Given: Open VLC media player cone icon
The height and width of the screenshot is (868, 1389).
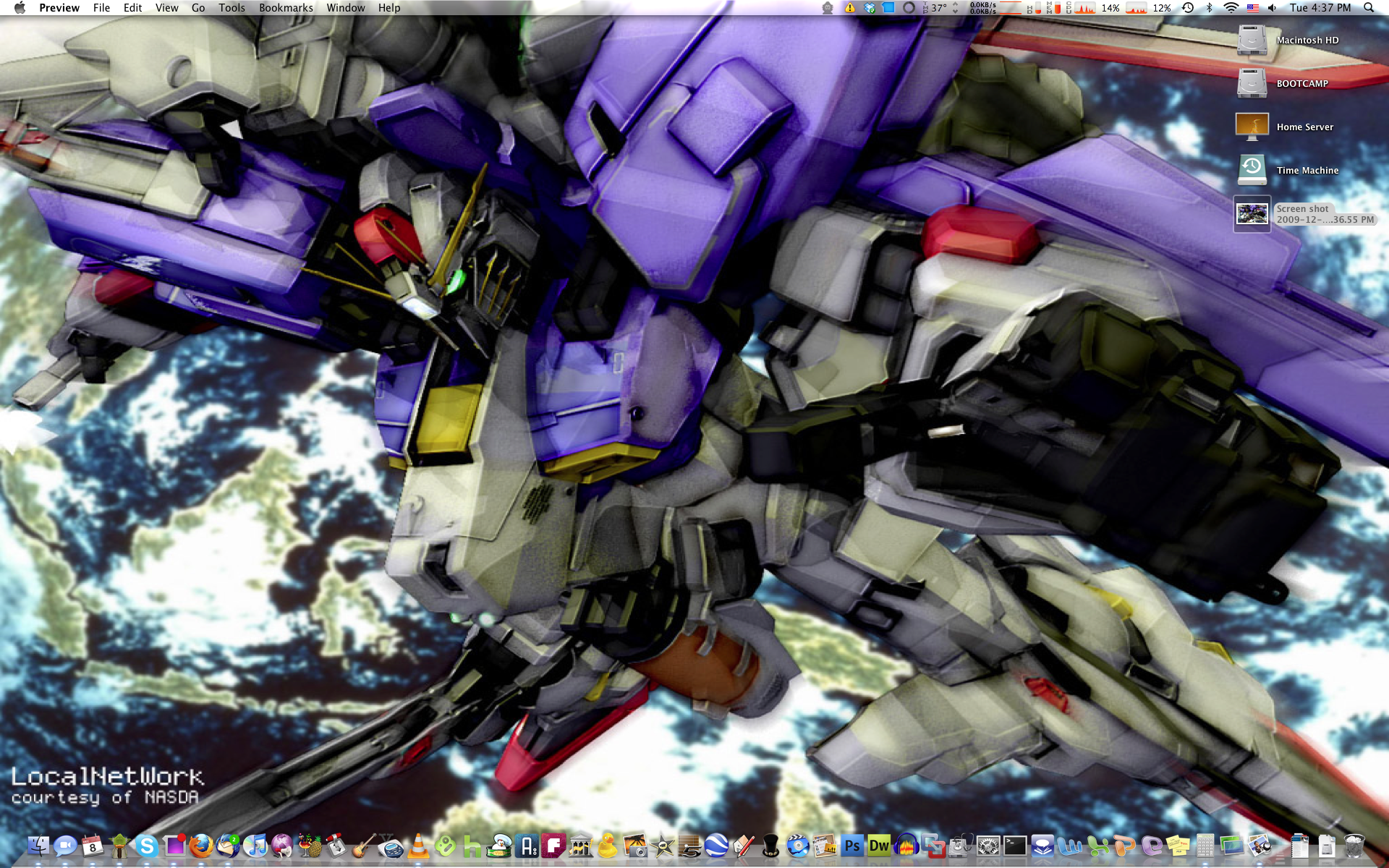Looking at the screenshot, I should (418, 845).
